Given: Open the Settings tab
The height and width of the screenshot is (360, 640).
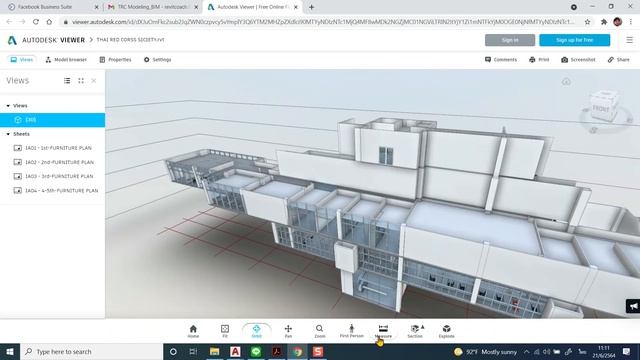Looking at the screenshot, I should point(157,60).
